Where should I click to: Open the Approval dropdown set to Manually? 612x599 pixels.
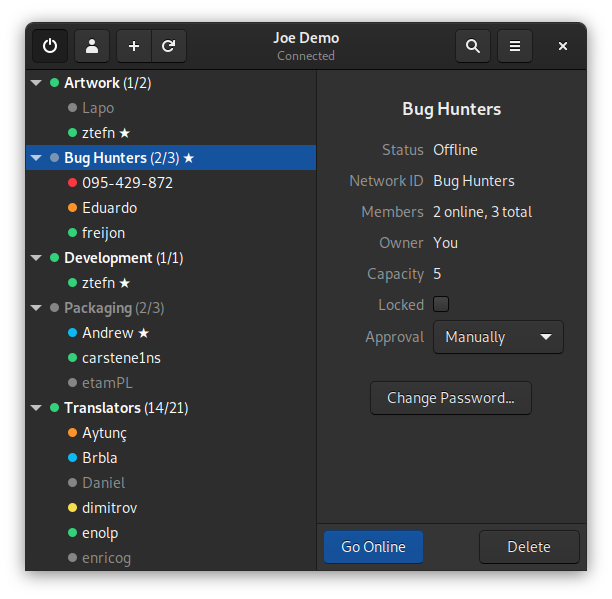[498, 337]
